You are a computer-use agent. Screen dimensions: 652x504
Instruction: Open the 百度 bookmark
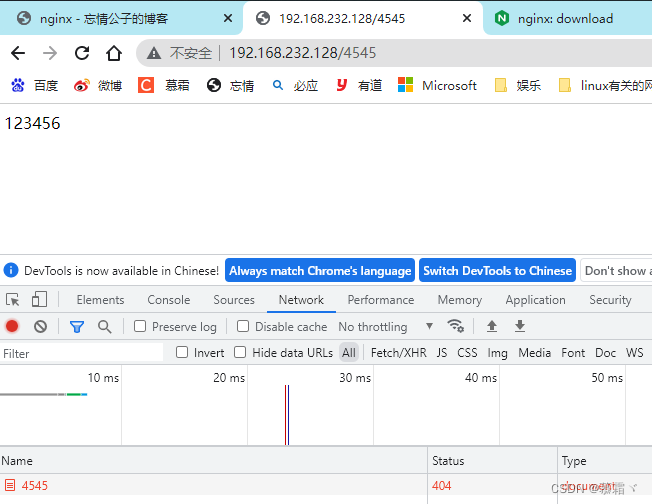34,85
